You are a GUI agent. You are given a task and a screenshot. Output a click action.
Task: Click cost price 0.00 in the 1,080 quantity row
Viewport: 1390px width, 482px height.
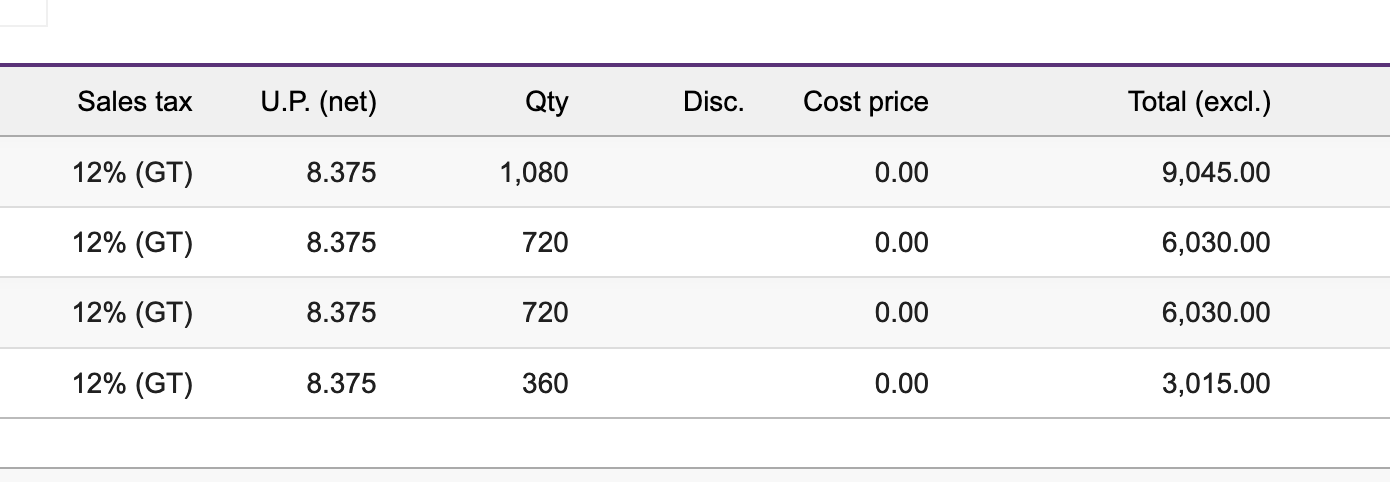(x=901, y=173)
